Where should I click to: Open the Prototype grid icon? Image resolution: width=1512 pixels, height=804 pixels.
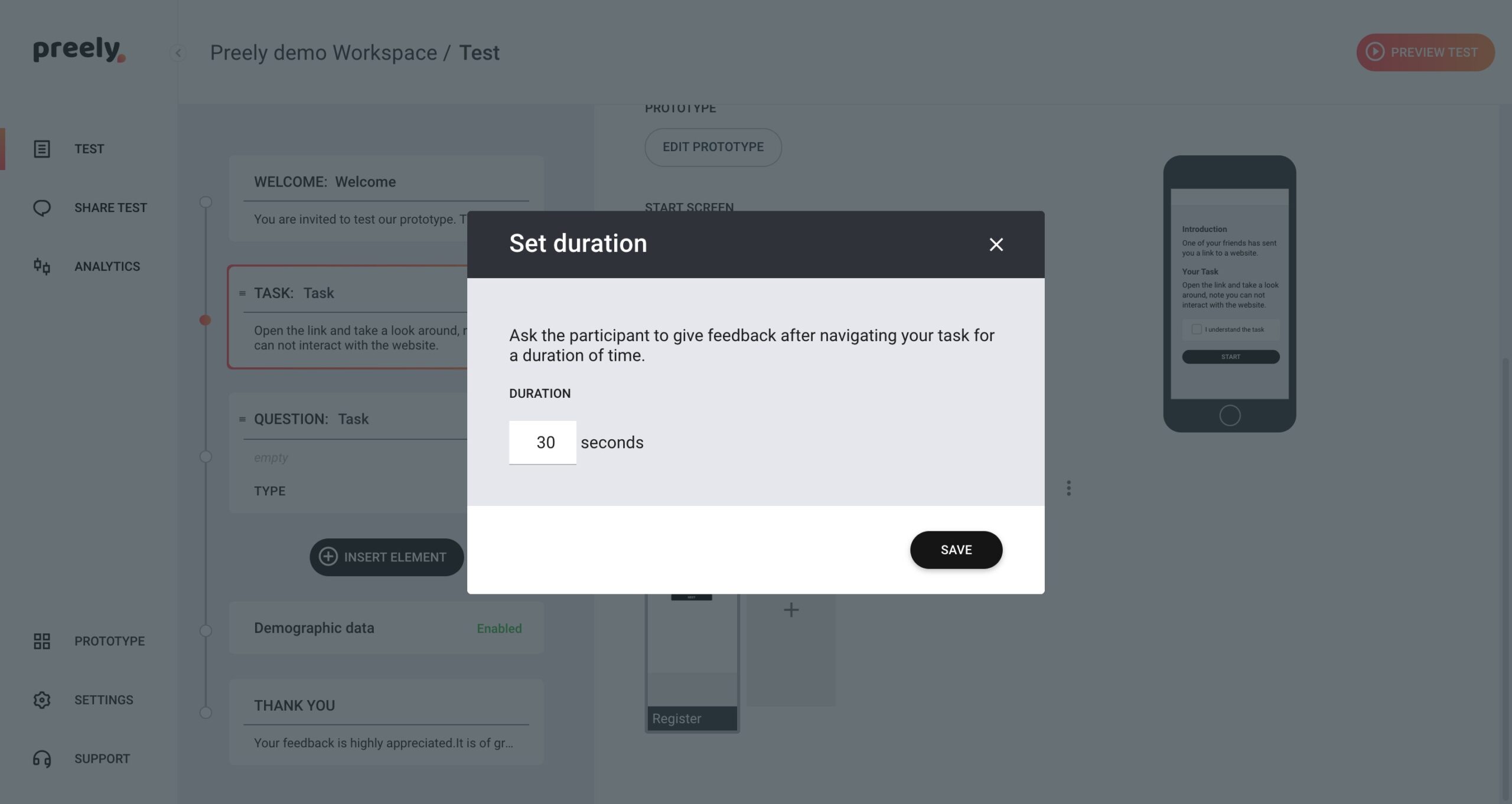41,641
